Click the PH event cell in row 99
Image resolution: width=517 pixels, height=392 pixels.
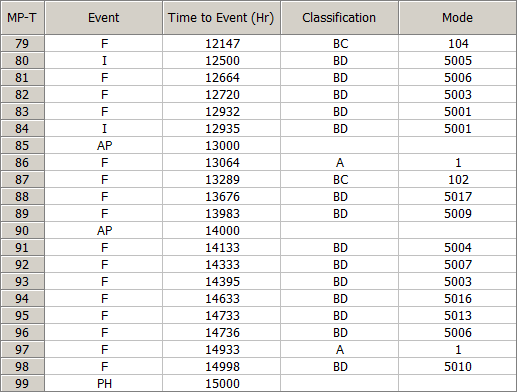coord(104,384)
